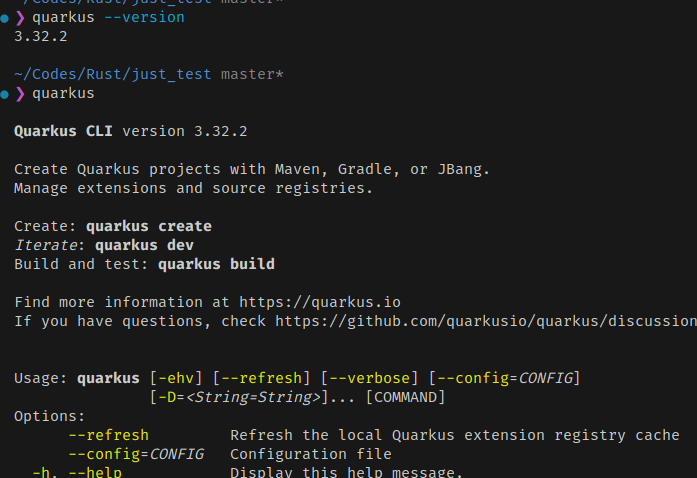Click [--config=CONFIG] in the Usage line
This screenshot has width=697, height=478.
pos(504,378)
